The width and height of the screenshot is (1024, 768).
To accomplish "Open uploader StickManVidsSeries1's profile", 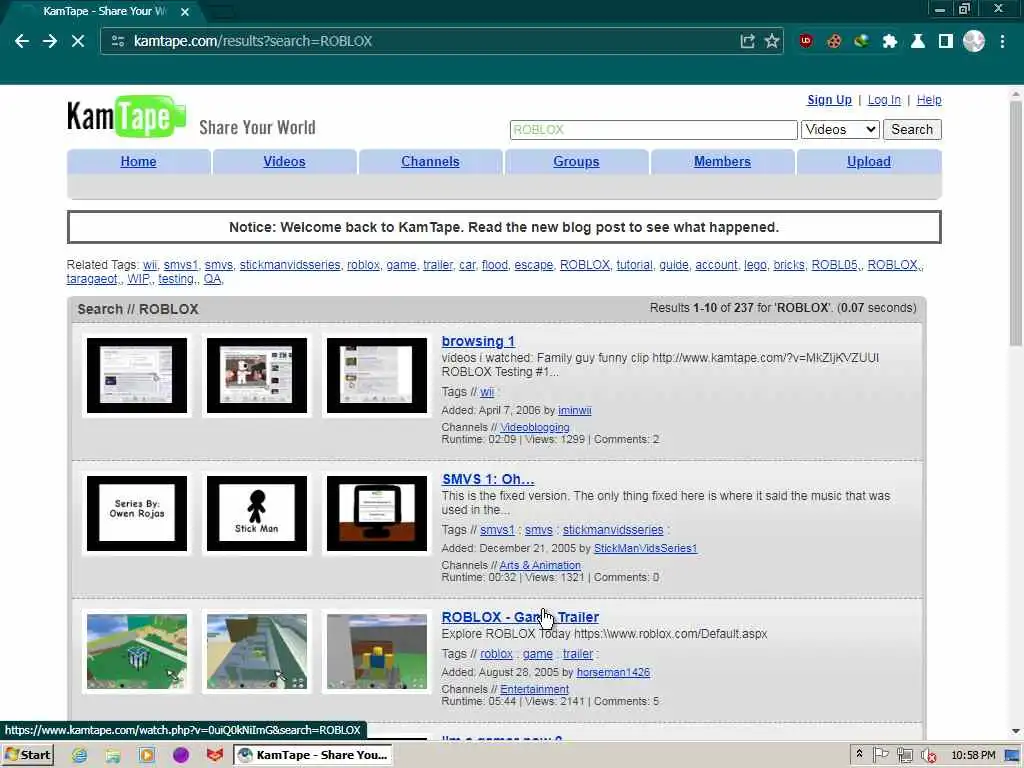I will coord(645,548).
